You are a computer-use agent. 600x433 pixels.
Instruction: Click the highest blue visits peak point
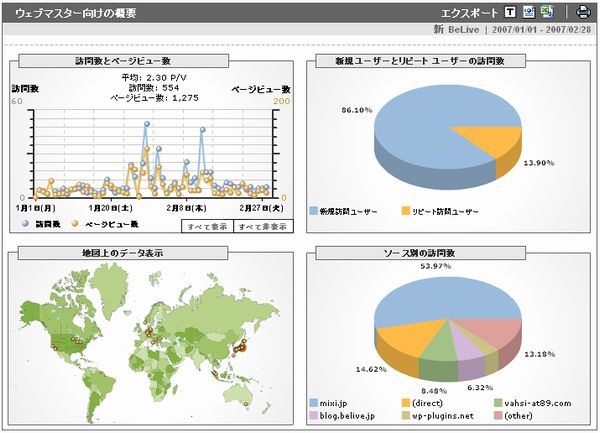point(147,124)
